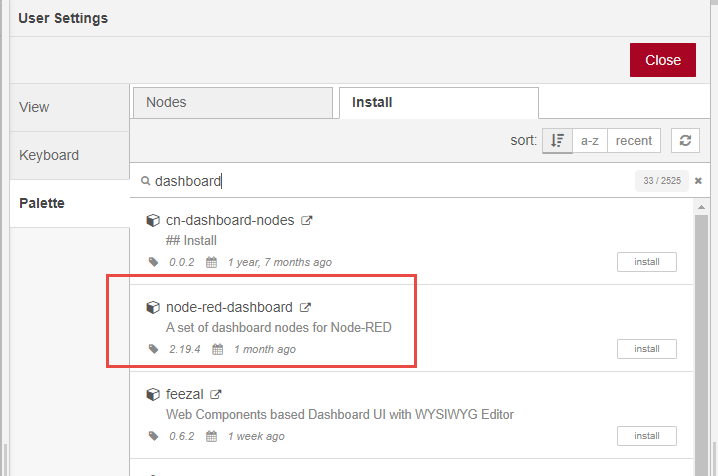
Task: Open external link for node-red-dashboard
Action: pos(305,308)
